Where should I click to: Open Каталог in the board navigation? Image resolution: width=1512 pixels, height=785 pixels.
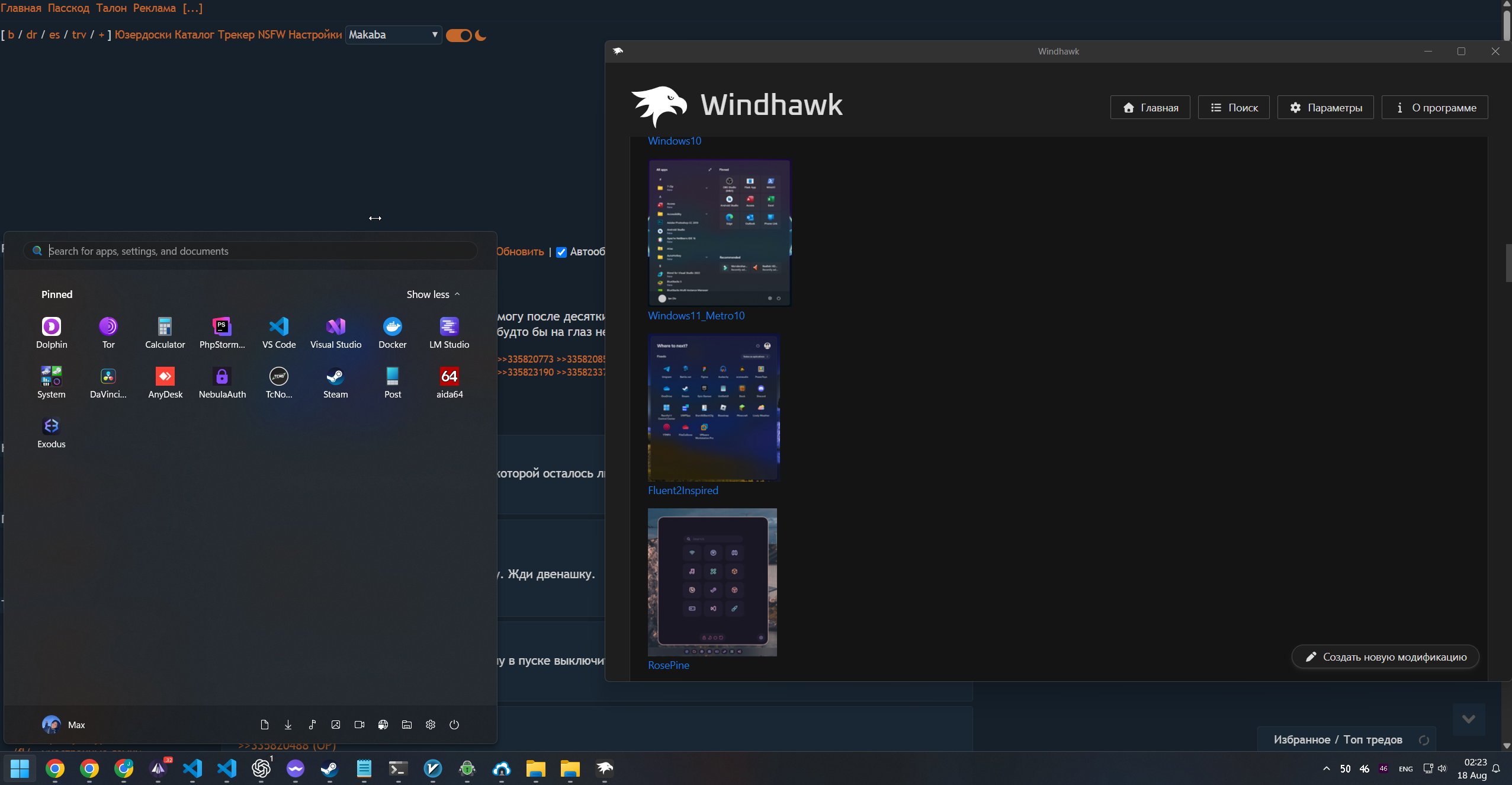click(194, 35)
